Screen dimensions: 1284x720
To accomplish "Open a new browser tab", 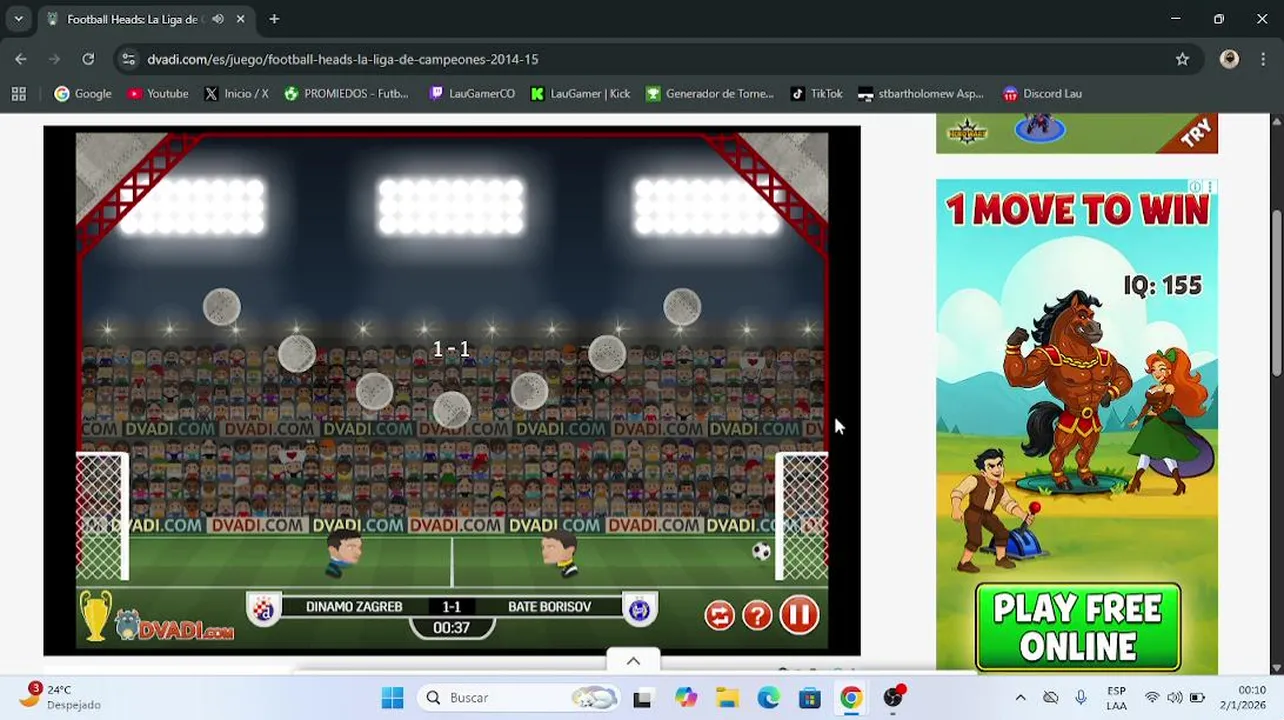I will click(274, 19).
